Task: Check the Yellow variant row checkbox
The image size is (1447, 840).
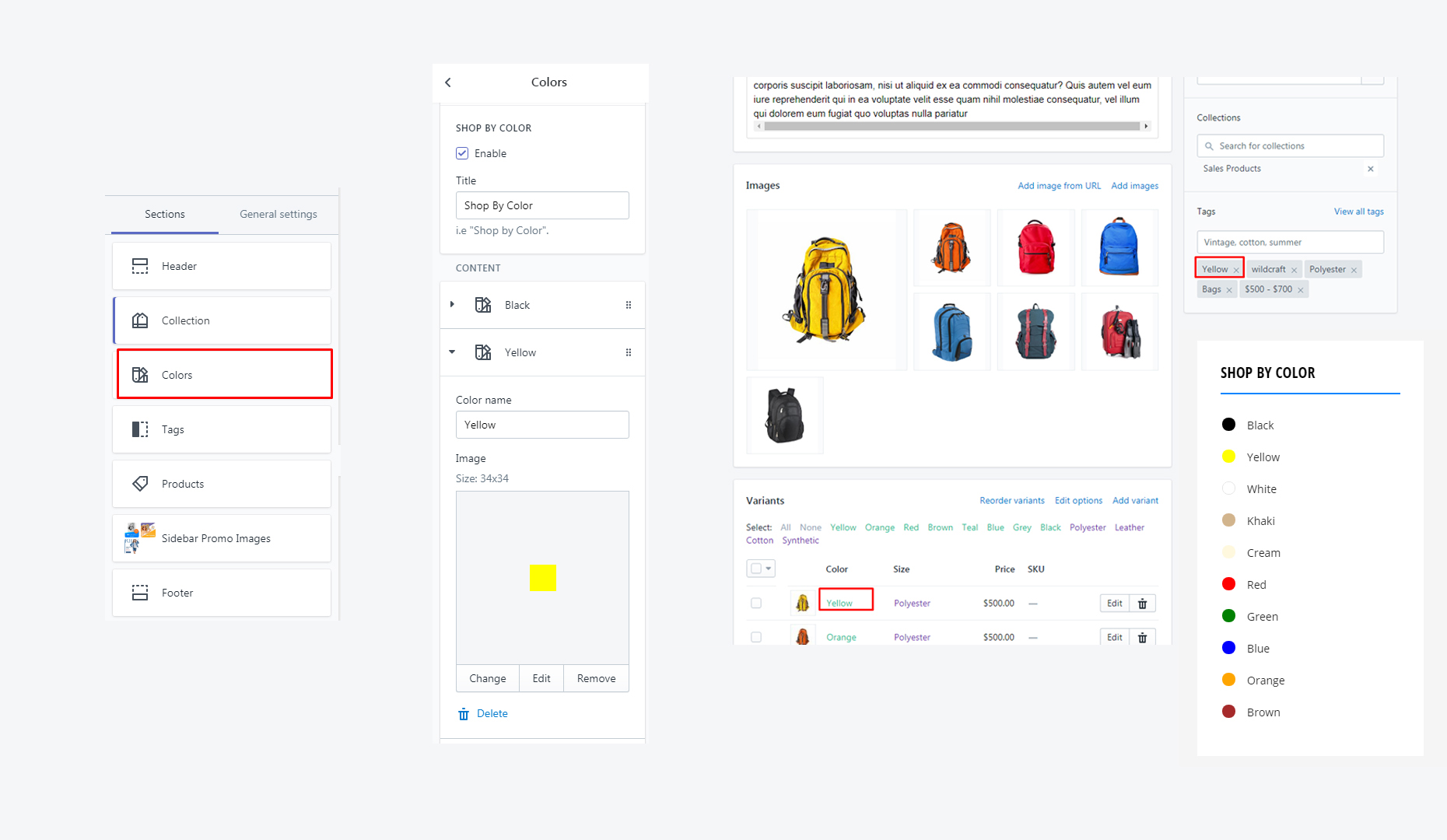Action: pyautogui.click(x=756, y=603)
